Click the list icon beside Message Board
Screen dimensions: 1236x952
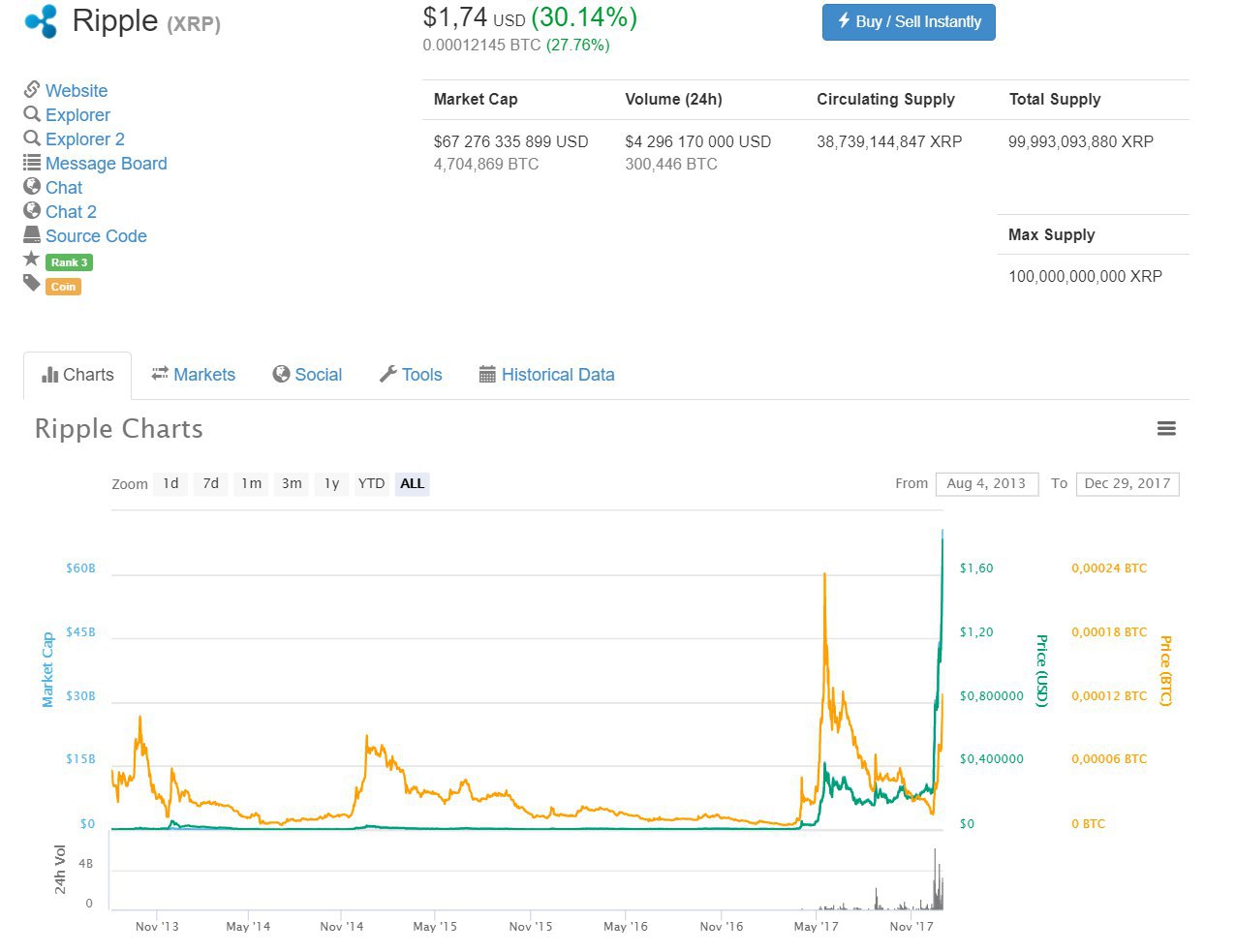tap(32, 163)
